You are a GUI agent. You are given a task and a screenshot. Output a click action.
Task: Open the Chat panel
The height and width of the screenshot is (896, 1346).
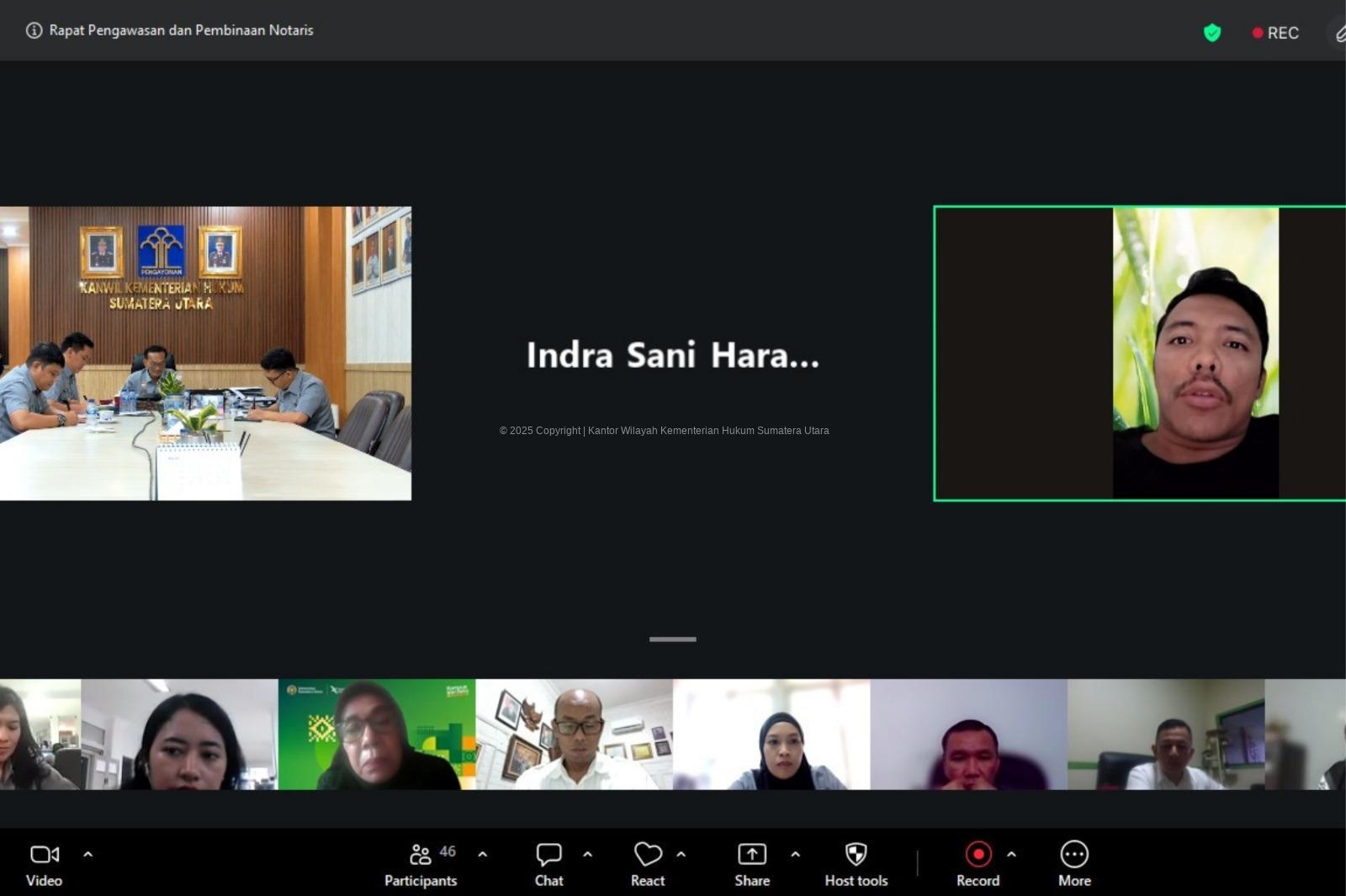[548, 865]
